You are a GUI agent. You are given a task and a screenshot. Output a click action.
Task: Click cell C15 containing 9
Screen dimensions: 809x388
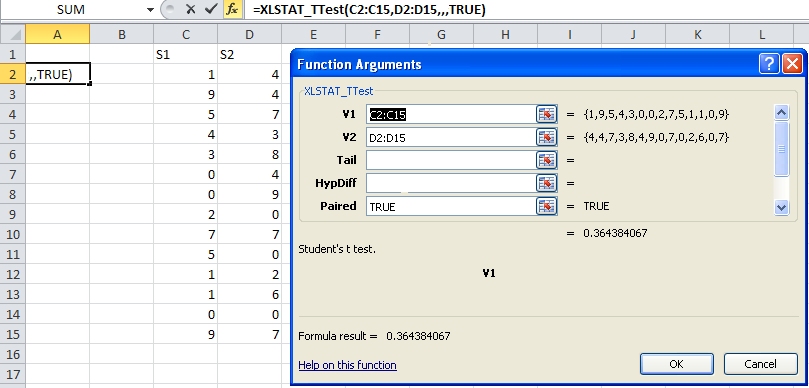185,334
